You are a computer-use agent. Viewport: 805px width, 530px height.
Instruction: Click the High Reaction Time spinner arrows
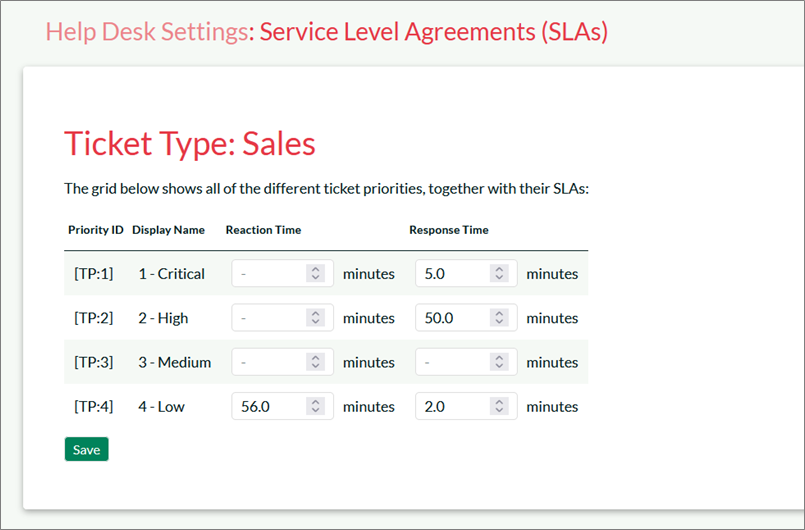(316, 318)
